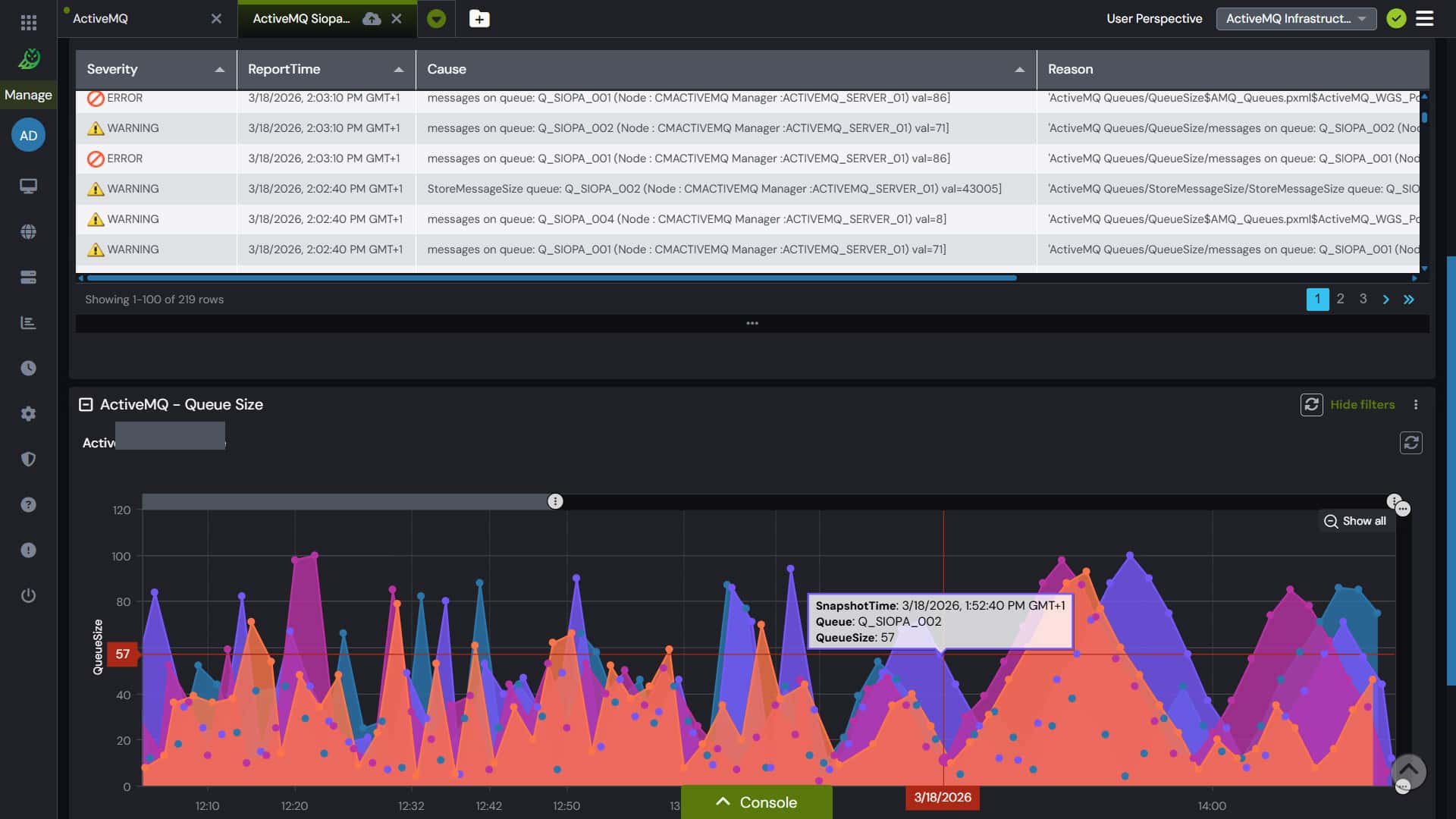Click the Hide filters link
The width and height of the screenshot is (1456, 819).
[x=1363, y=404]
